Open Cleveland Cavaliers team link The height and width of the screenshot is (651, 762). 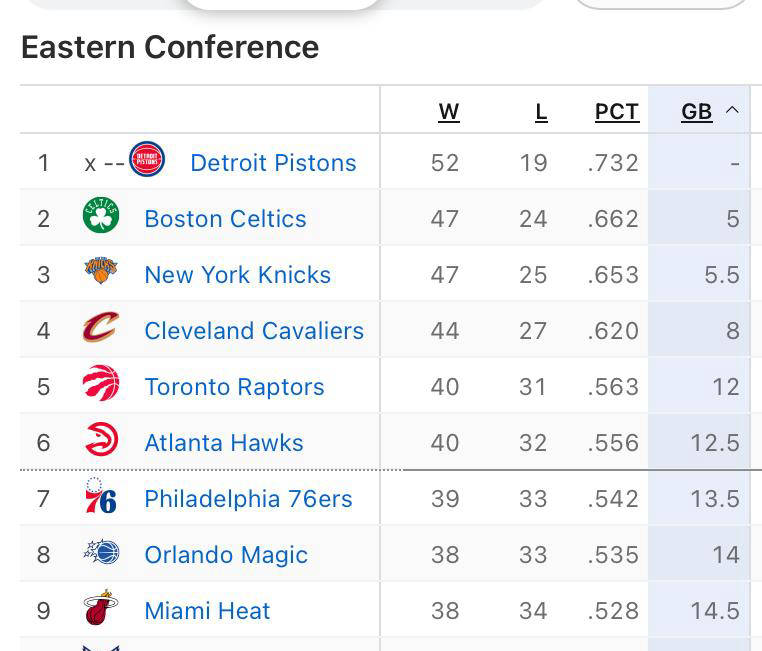click(254, 331)
